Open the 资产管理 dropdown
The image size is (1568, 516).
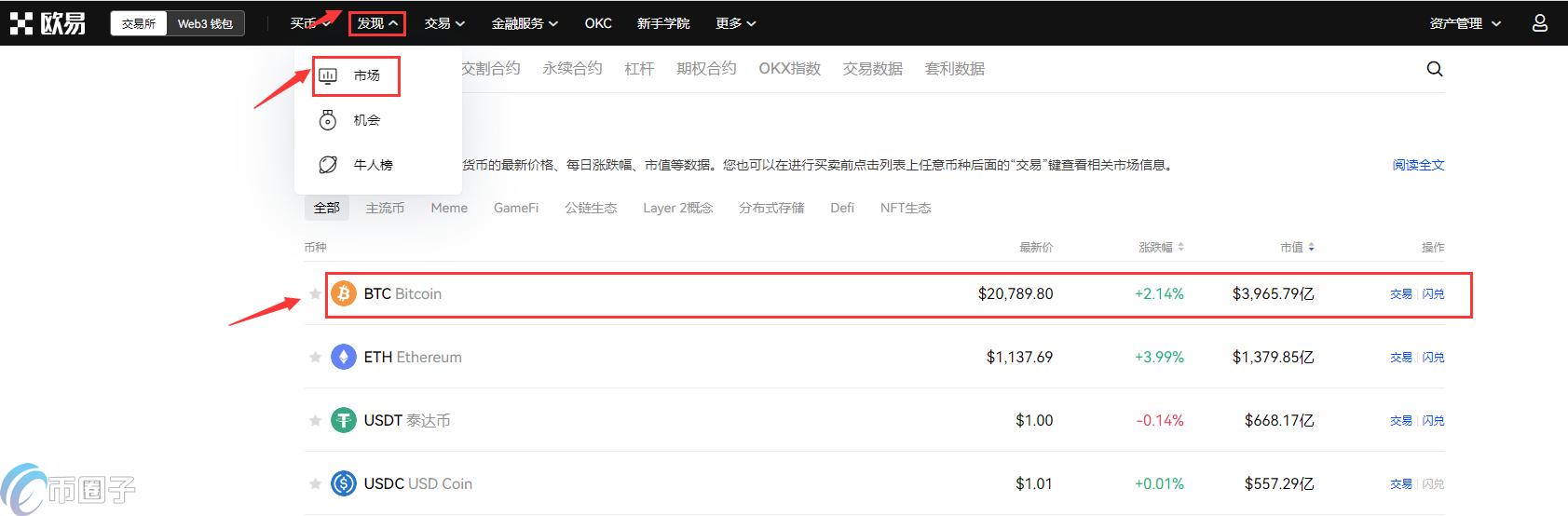point(1465,23)
